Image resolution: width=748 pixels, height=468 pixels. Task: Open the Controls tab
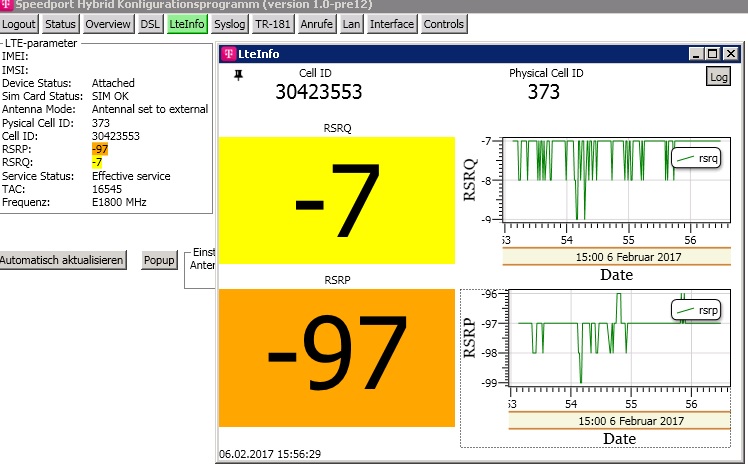click(444, 24)
